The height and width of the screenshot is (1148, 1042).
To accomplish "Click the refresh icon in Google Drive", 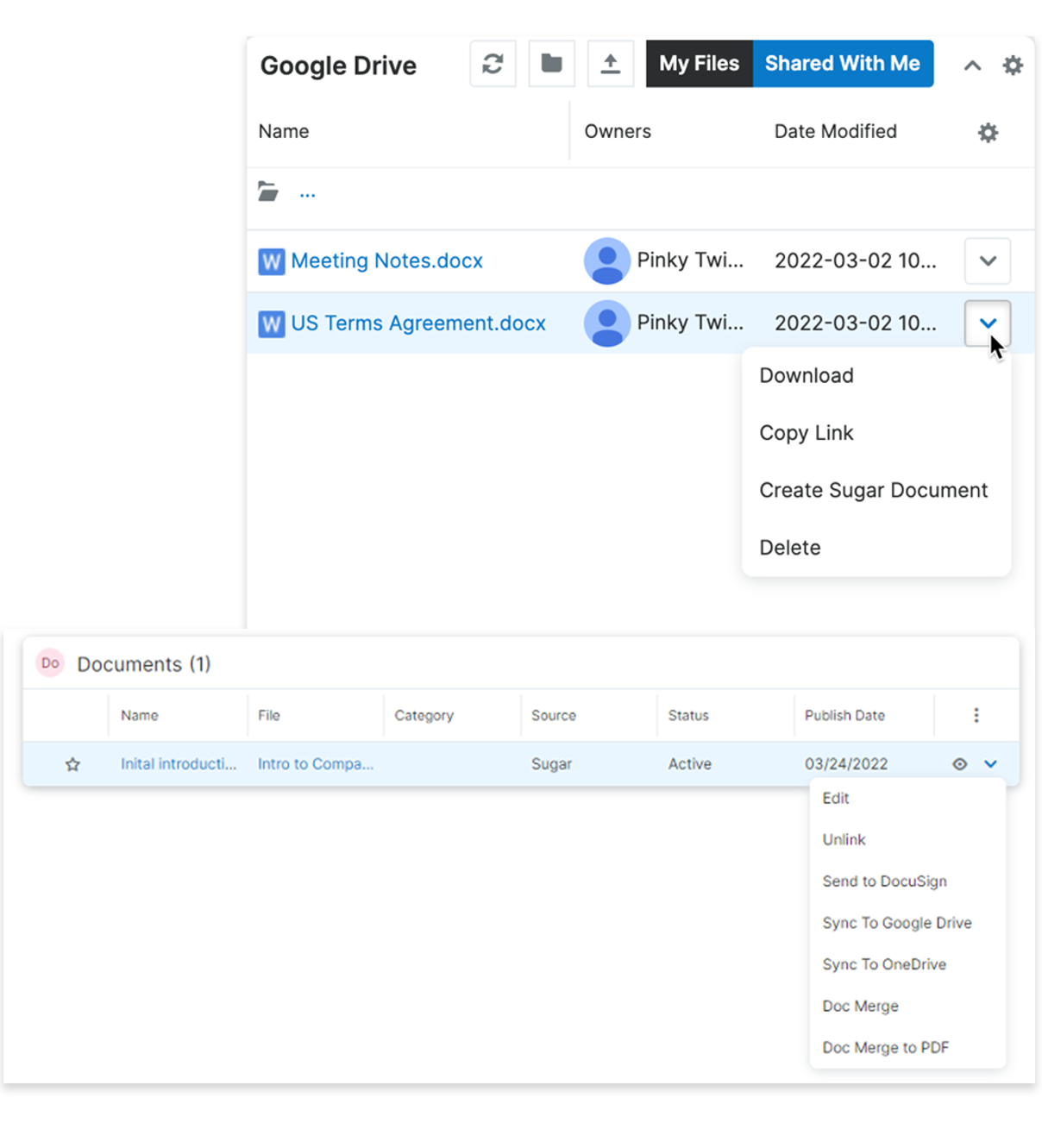I will [x=493, y=64].
